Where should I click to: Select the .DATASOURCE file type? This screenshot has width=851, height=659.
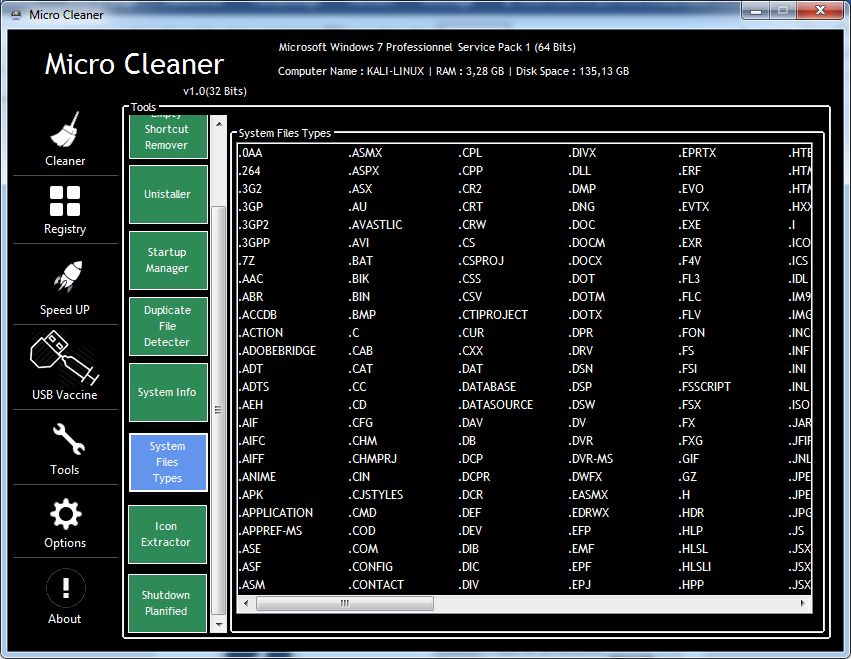click(496, 404)
